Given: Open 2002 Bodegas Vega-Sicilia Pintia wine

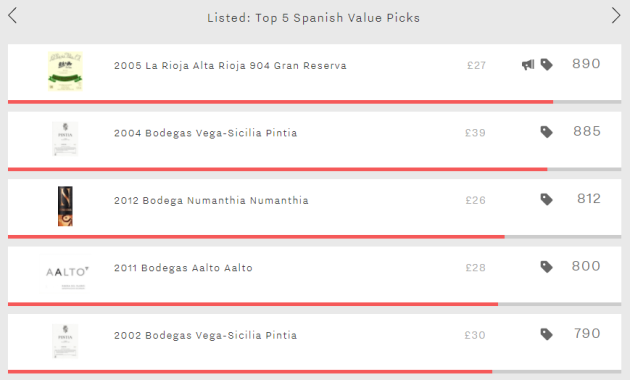Looking at the screenshot, I should pos(205,335).
